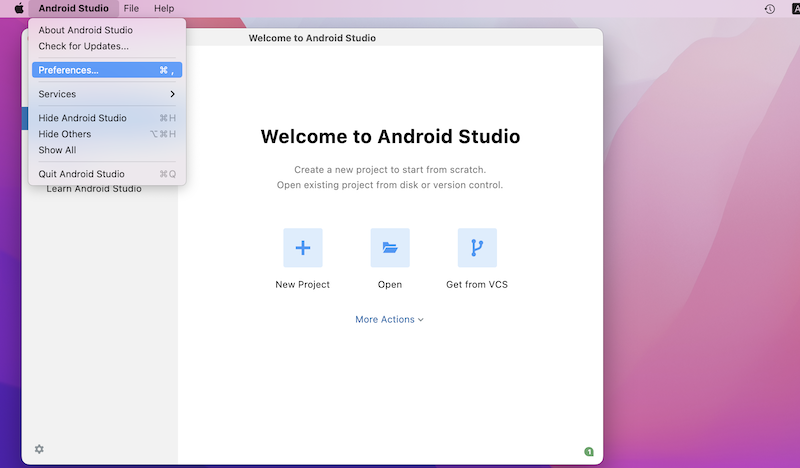
Task: Click Show All in the menu
Action: tap(57, 150)
